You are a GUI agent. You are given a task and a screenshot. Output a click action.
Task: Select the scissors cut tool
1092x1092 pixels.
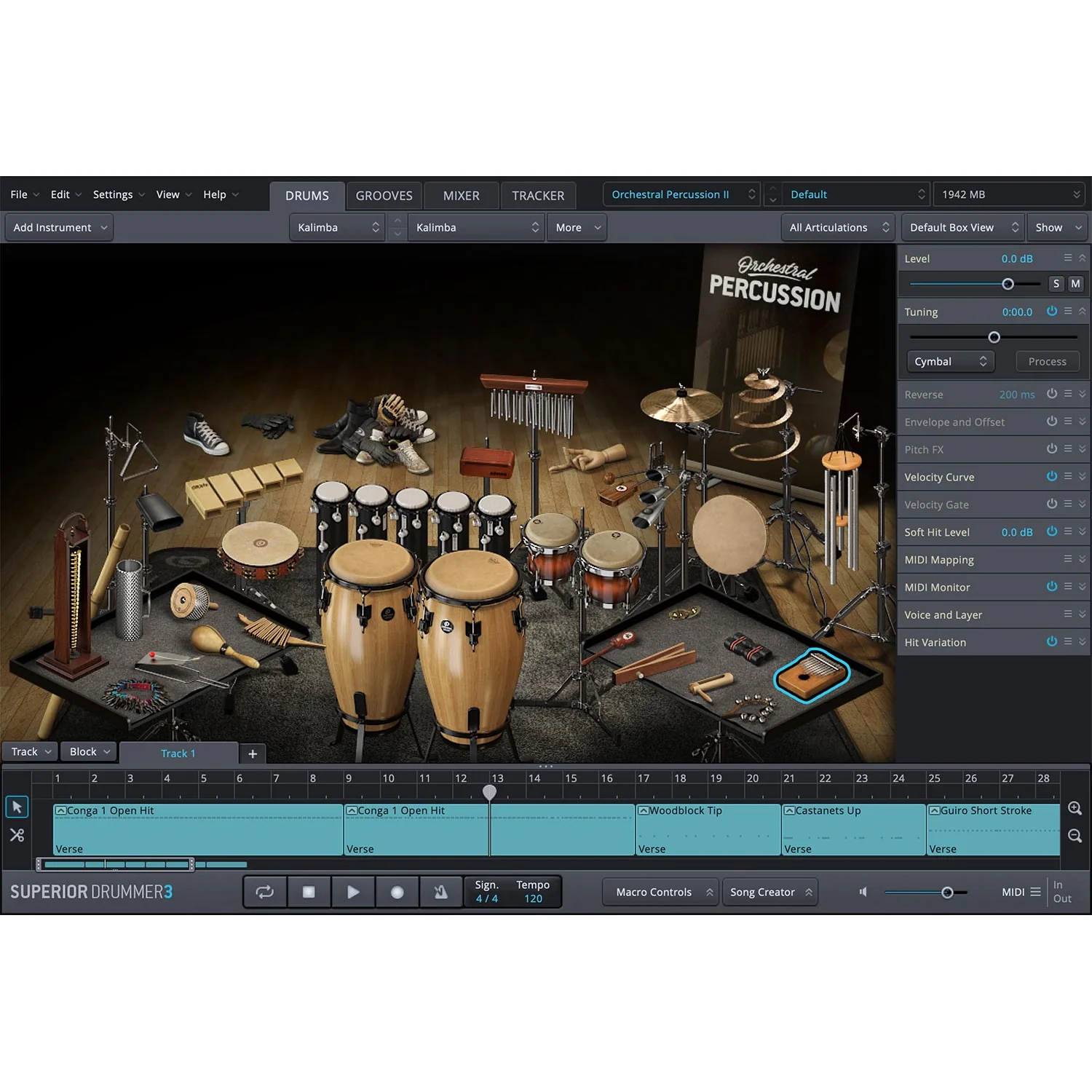pyautogui.click(x=17, y=835)
